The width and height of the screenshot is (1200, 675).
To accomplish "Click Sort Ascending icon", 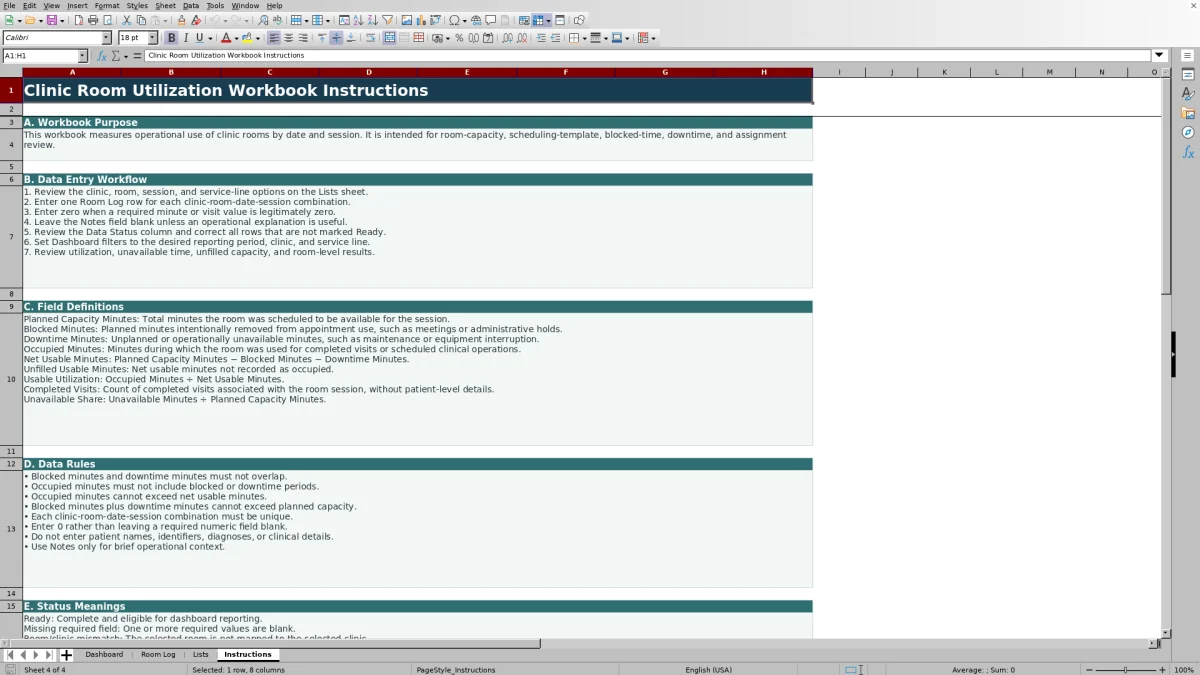I will pyautogui.click(x=358, y=20).
